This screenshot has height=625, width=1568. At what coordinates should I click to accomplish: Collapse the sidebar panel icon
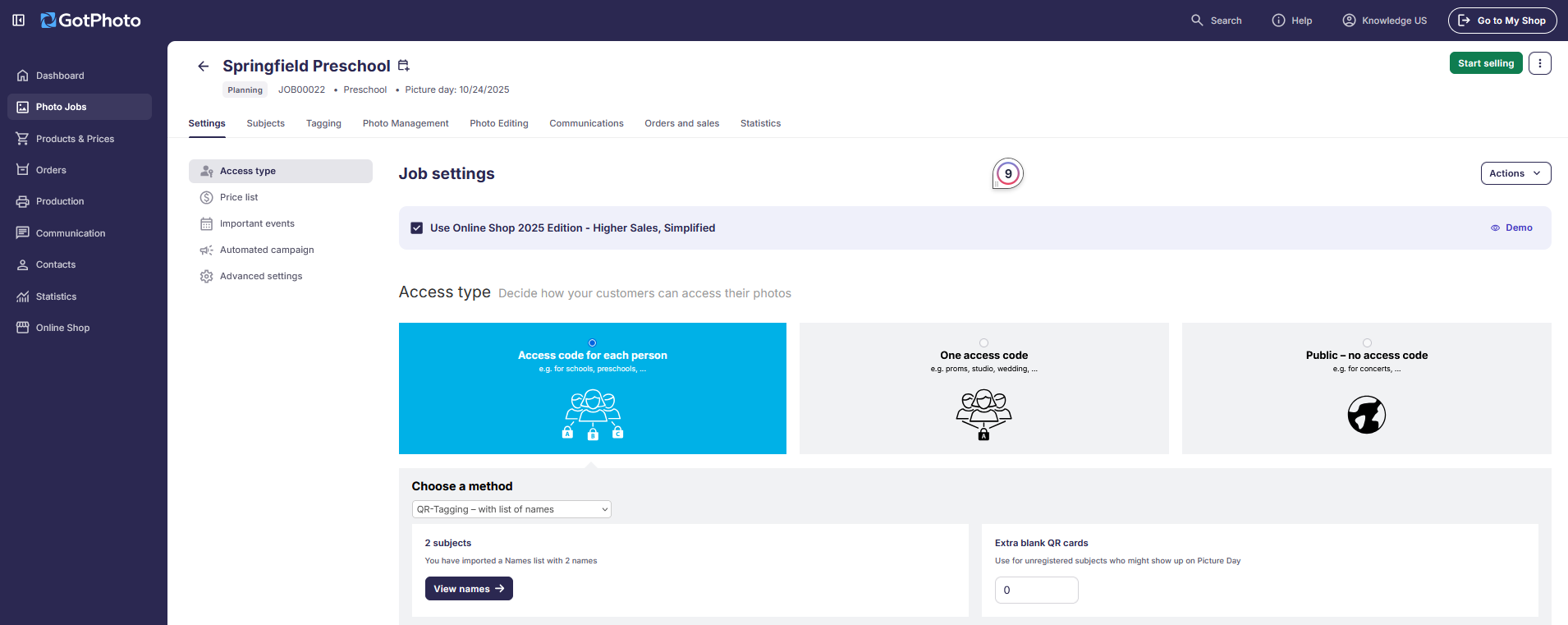click(x=18, y=20)
